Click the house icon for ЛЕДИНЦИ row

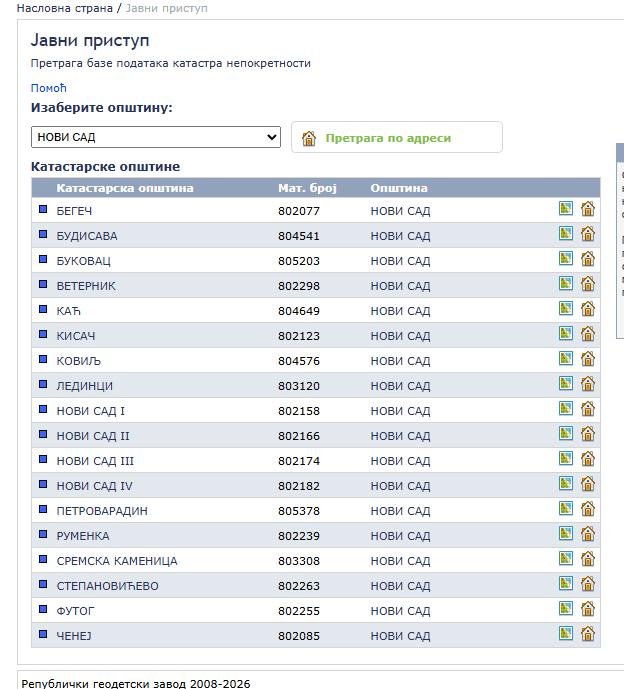[588, 384]
